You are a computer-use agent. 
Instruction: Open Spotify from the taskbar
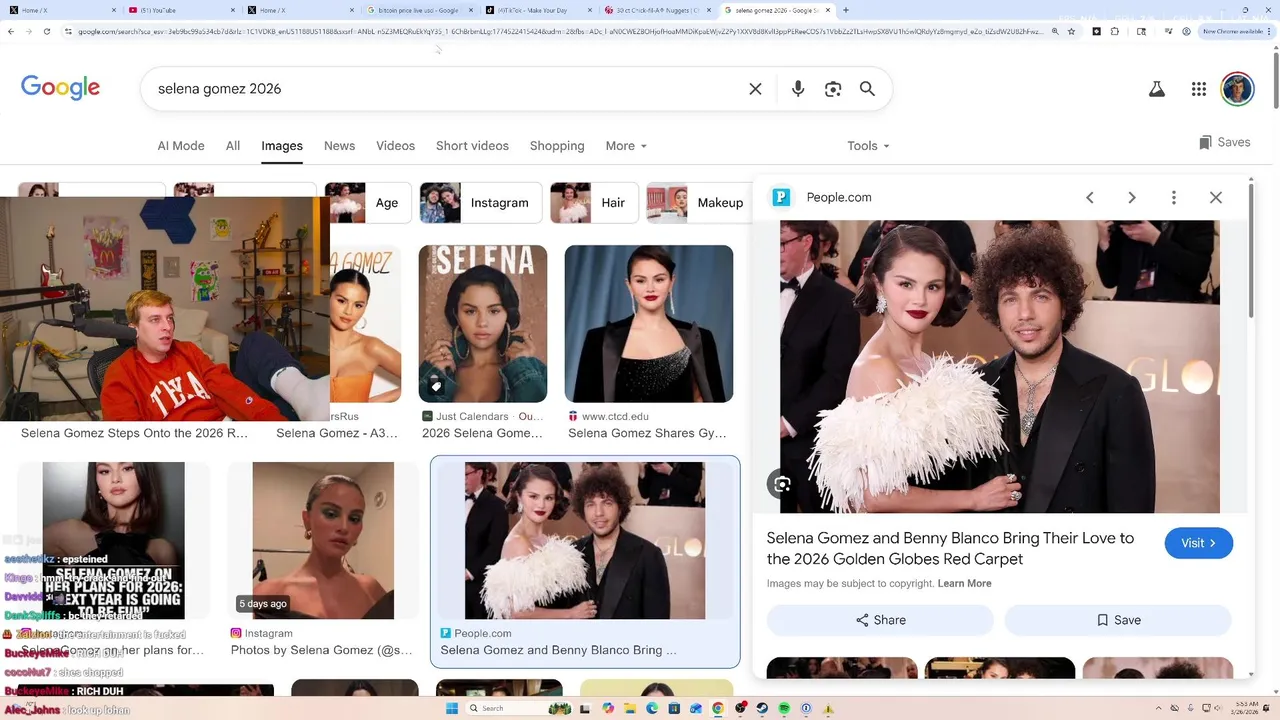coord(784,708)
